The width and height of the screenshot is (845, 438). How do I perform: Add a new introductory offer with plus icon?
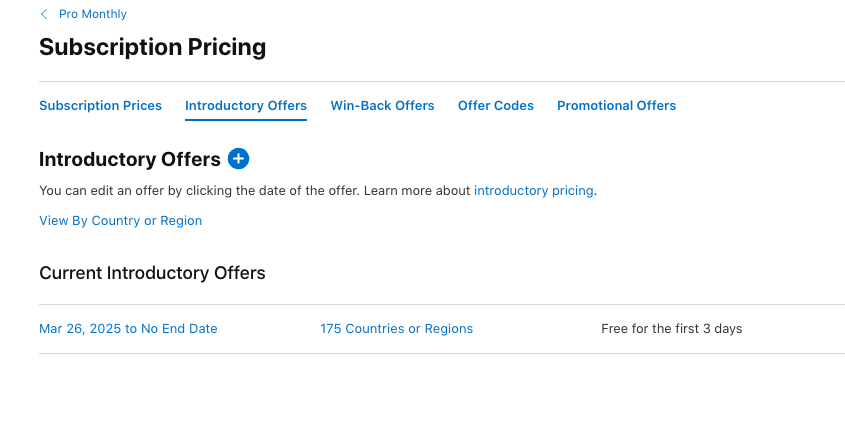[238, 159]
